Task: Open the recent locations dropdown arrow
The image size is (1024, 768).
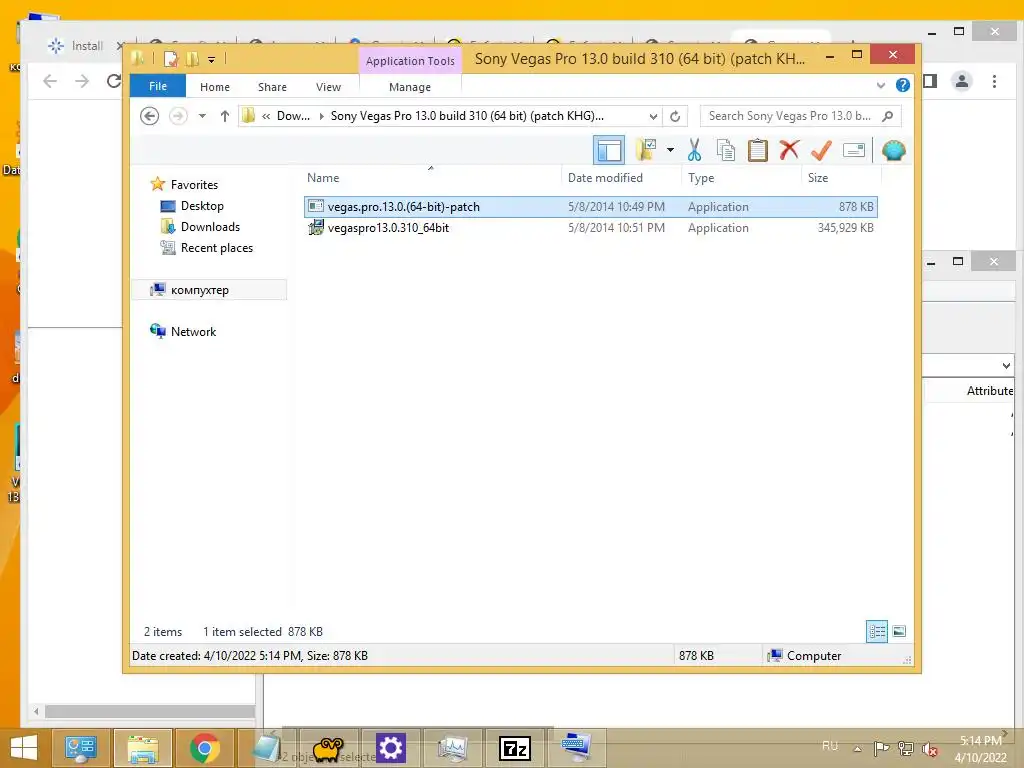Action: 202,116
